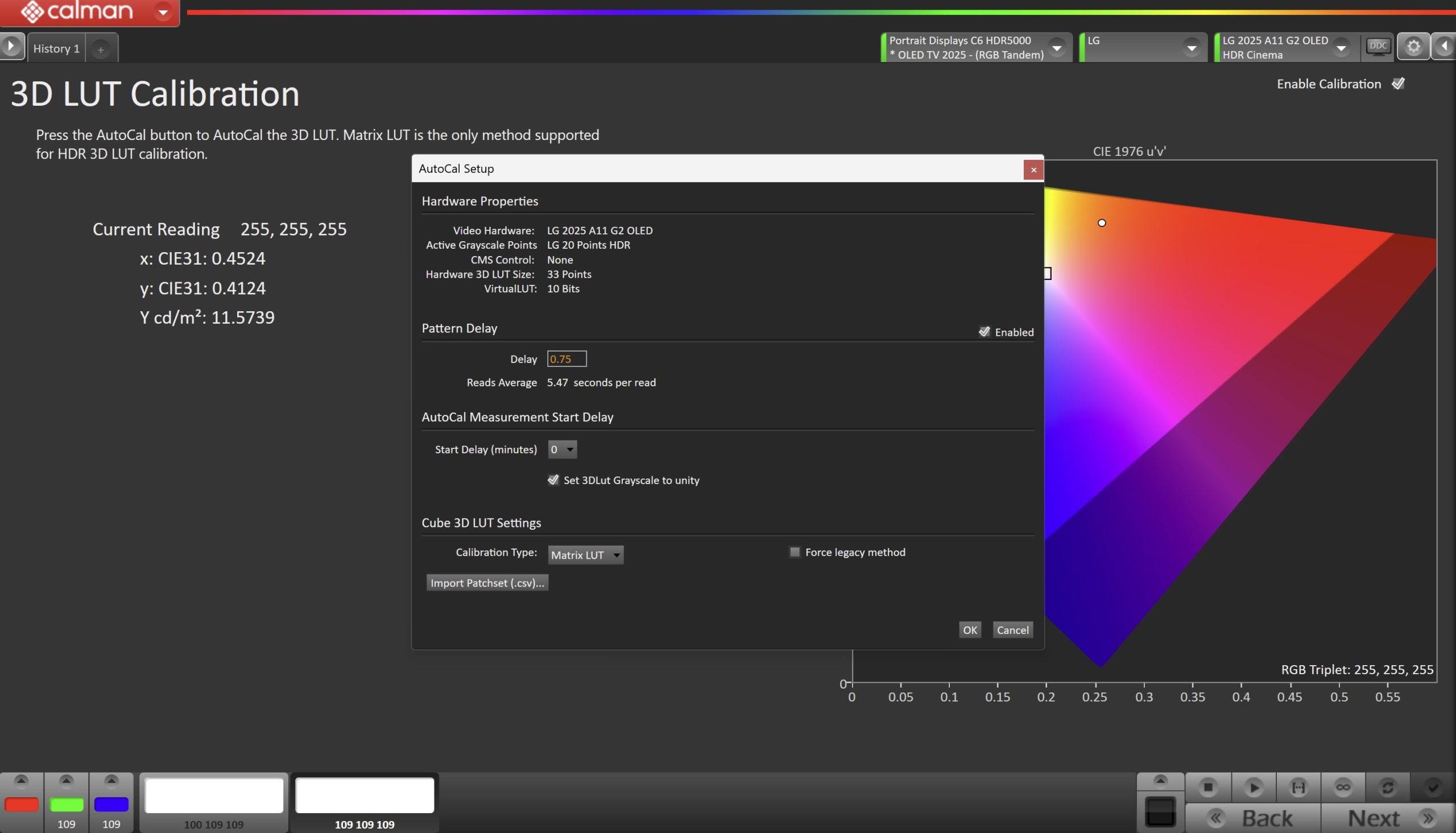Click the Current Reading 255, 255, 255 text
Viewport: 1456px width, 833px height.
coord(220,229)
